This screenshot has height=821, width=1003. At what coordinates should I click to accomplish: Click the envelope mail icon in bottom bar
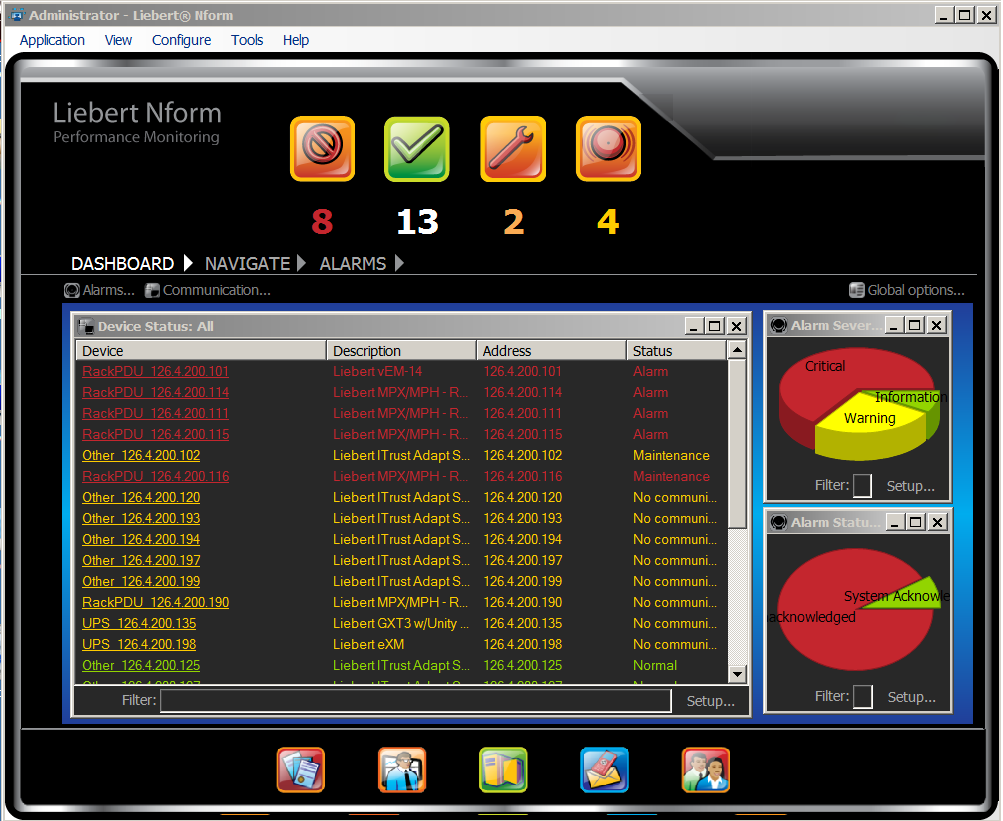click(x=605, y=770)
